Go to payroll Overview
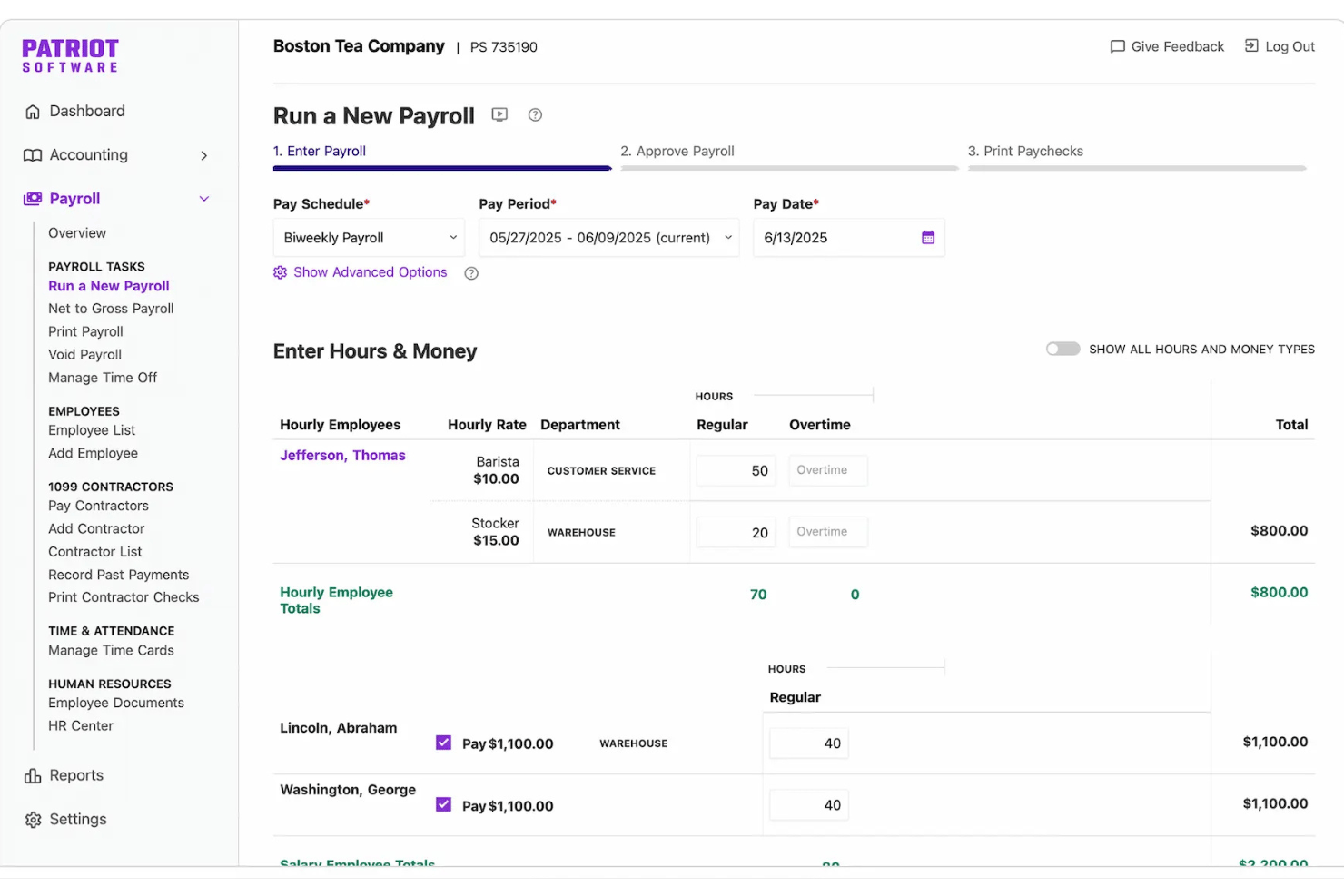Screen dimensions: 1344x896 coord(77,233)
